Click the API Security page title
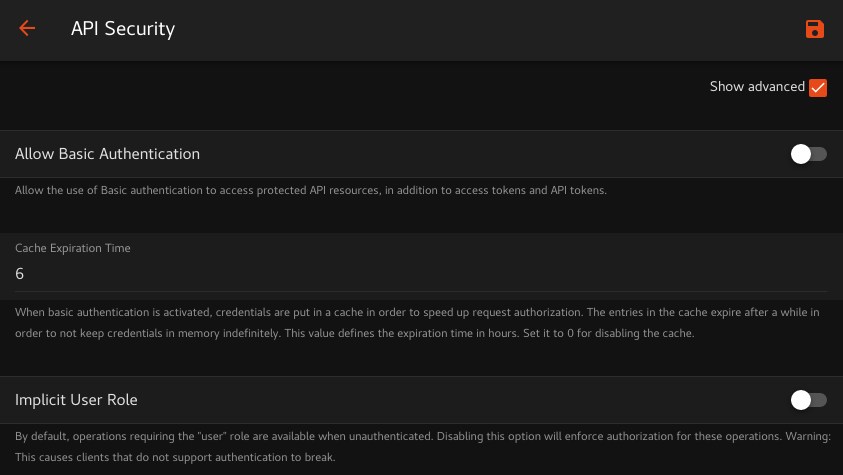Screen dimensions: 843x475 (123, 29)
